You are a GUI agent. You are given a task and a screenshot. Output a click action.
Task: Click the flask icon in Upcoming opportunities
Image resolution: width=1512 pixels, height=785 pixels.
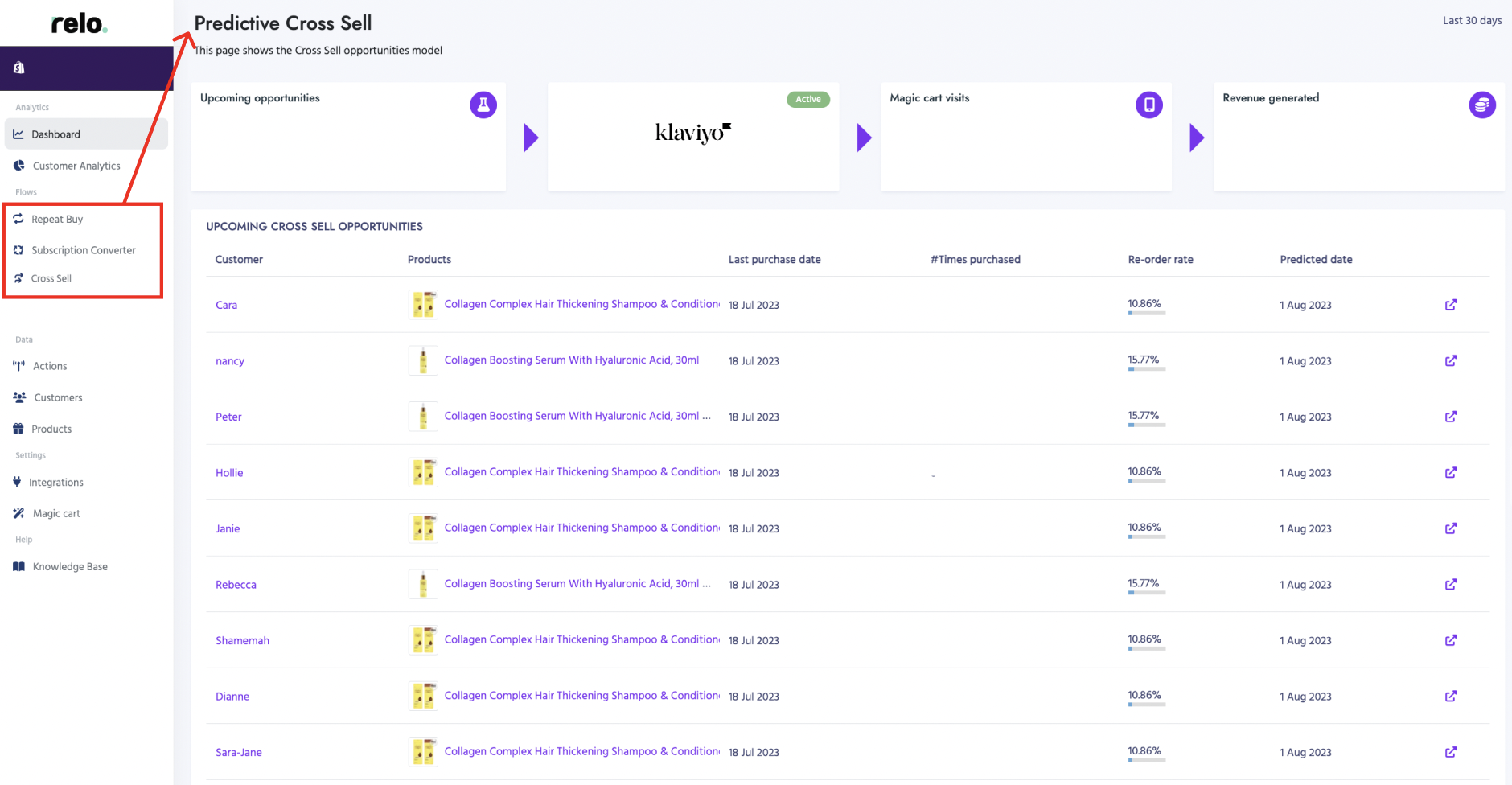[x=483, y=105]
